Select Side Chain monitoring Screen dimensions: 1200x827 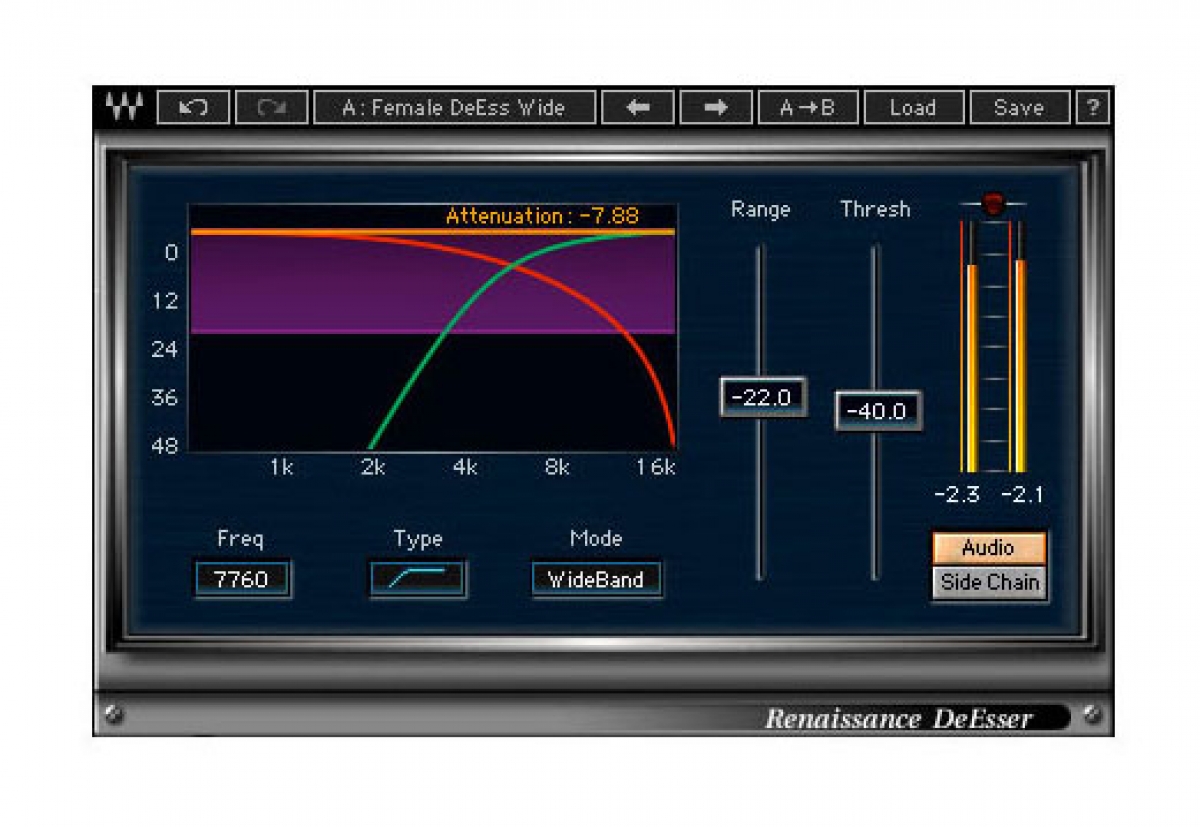pyautogui.click(x=989, y=582)
